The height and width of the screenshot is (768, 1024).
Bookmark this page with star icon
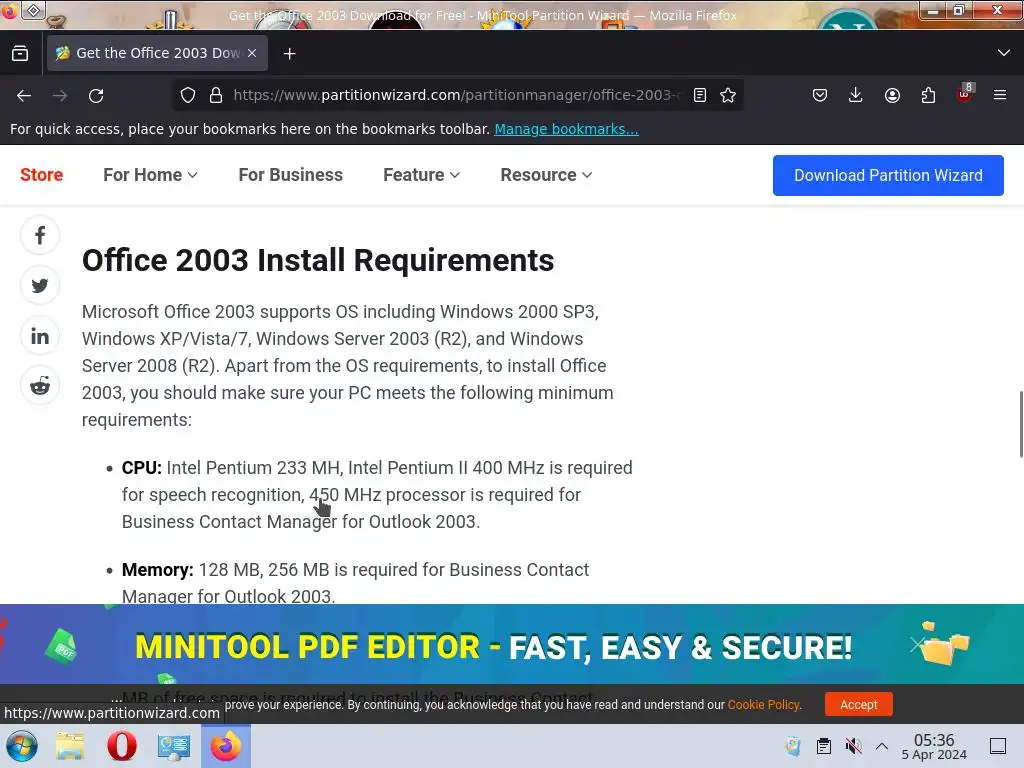[x=728, y=95]
